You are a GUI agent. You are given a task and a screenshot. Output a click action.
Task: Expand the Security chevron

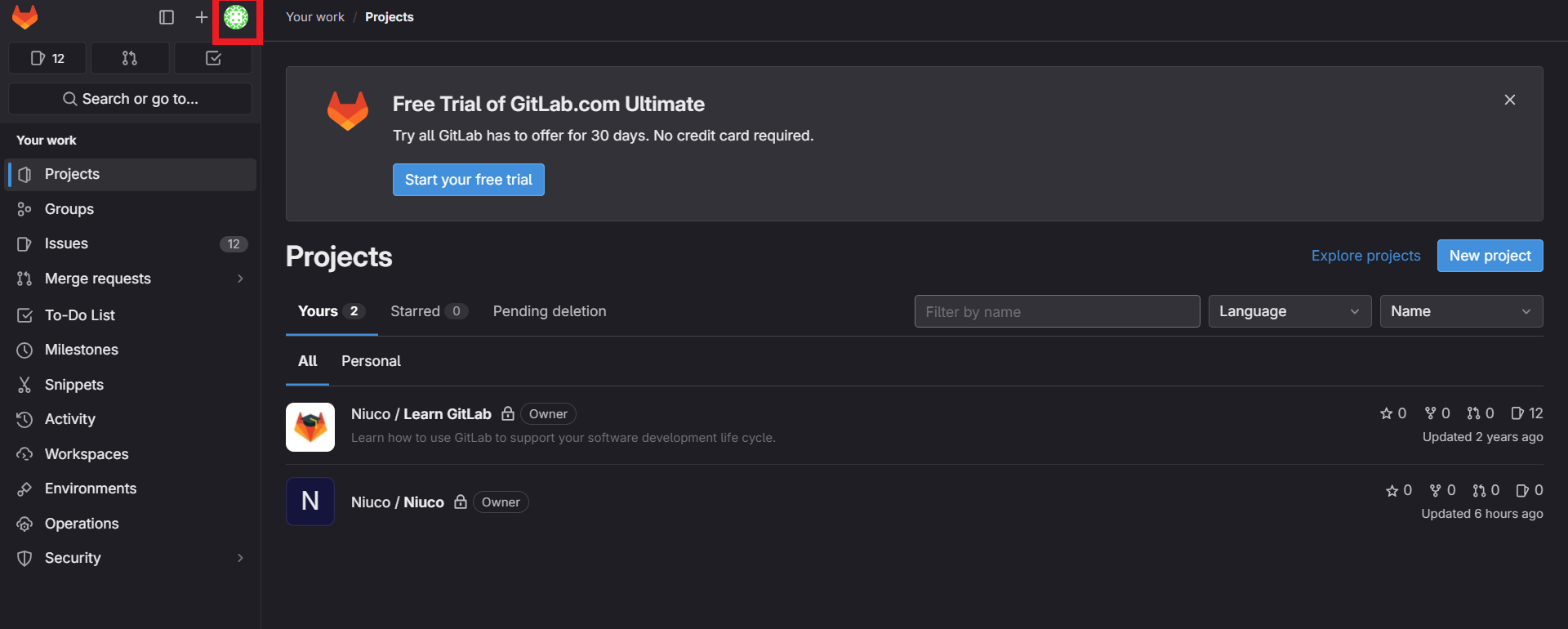click(x=240, y=558)
